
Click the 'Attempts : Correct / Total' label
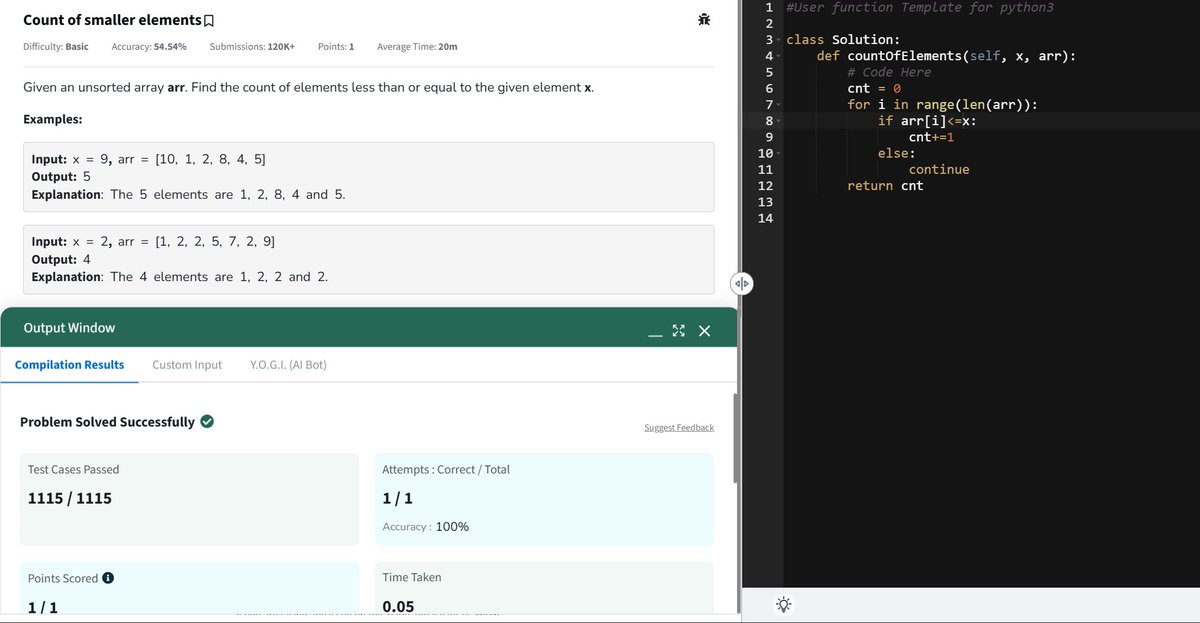point(446,469)
